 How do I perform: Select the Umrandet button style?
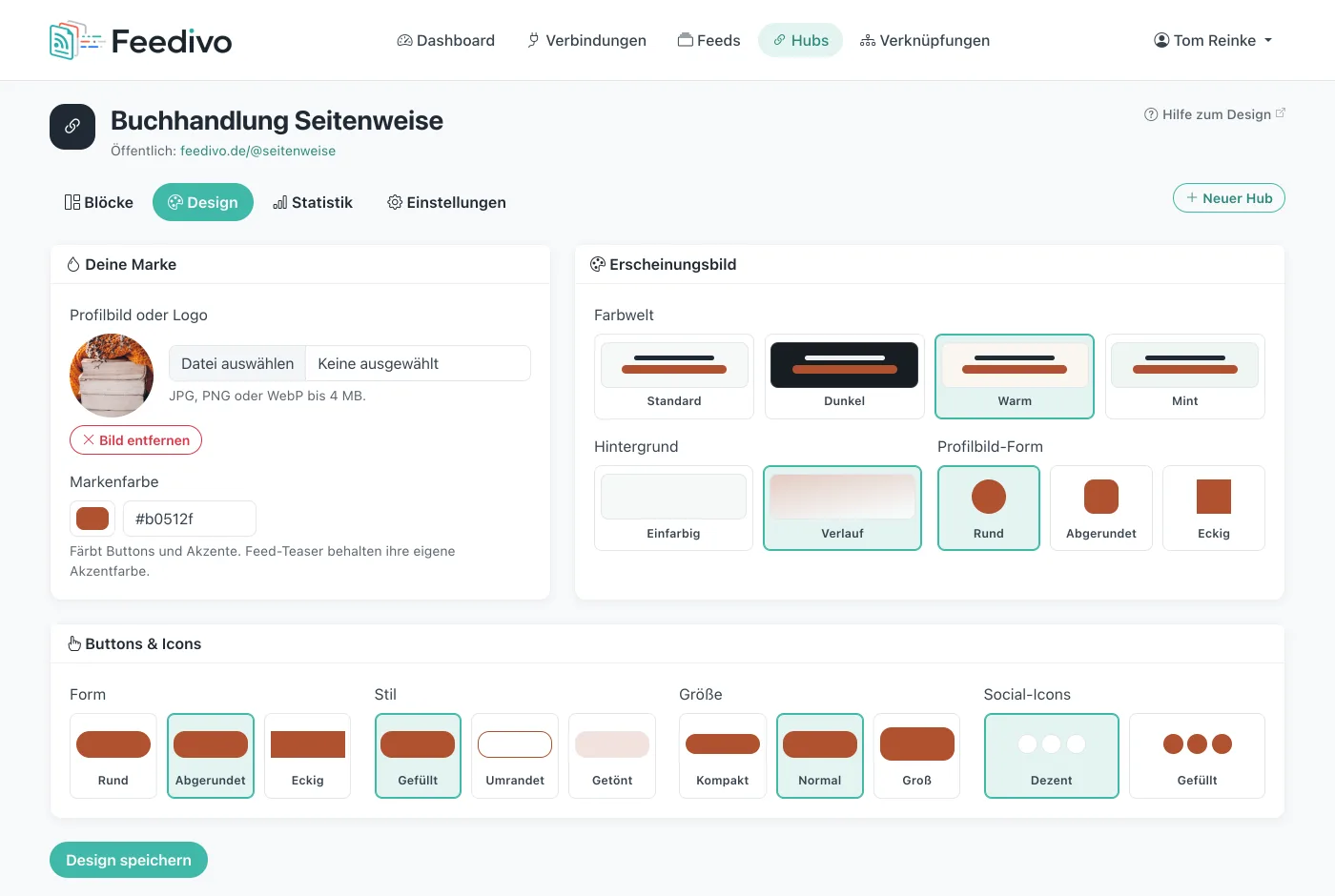[x=515, y=756]
